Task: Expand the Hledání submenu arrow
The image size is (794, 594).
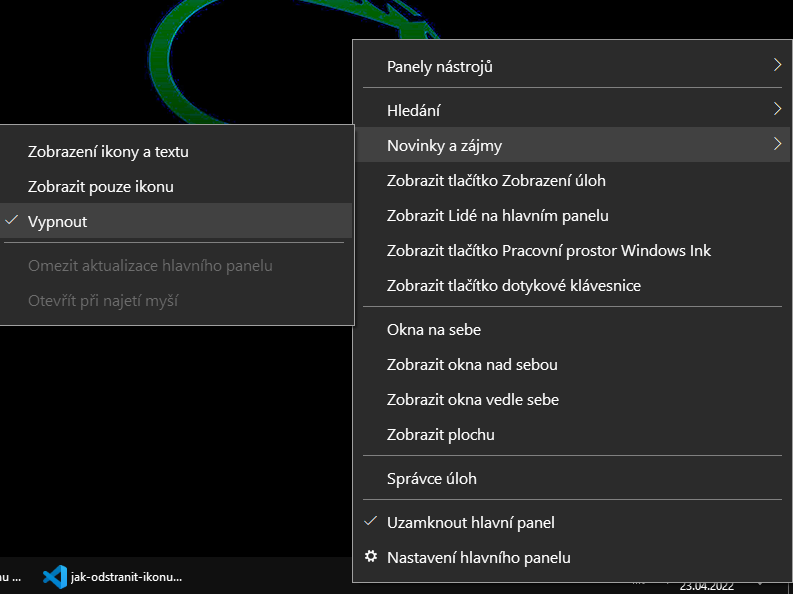Action: point(777,108)
